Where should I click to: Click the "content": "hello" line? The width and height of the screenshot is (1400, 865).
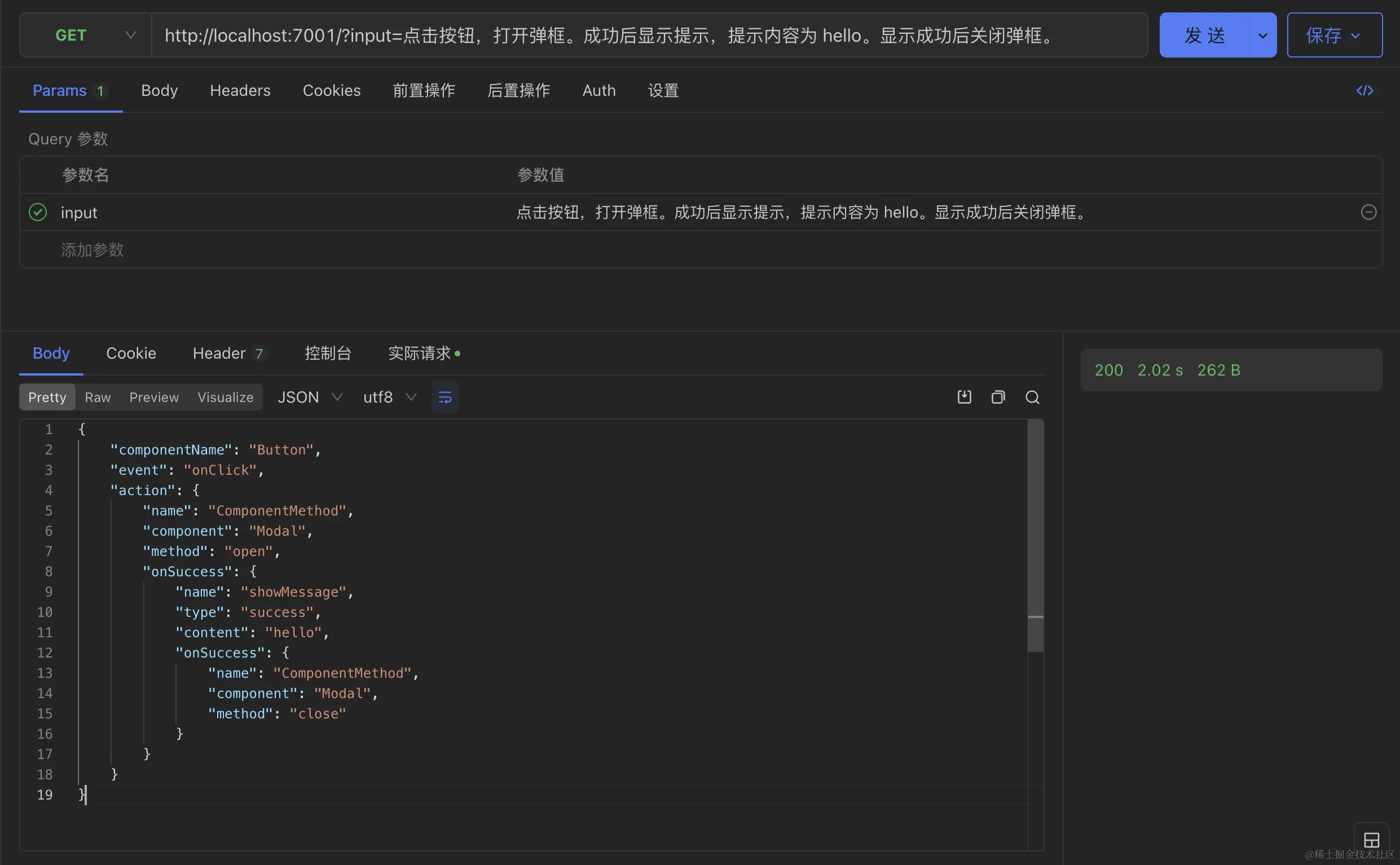click(252, 632)
